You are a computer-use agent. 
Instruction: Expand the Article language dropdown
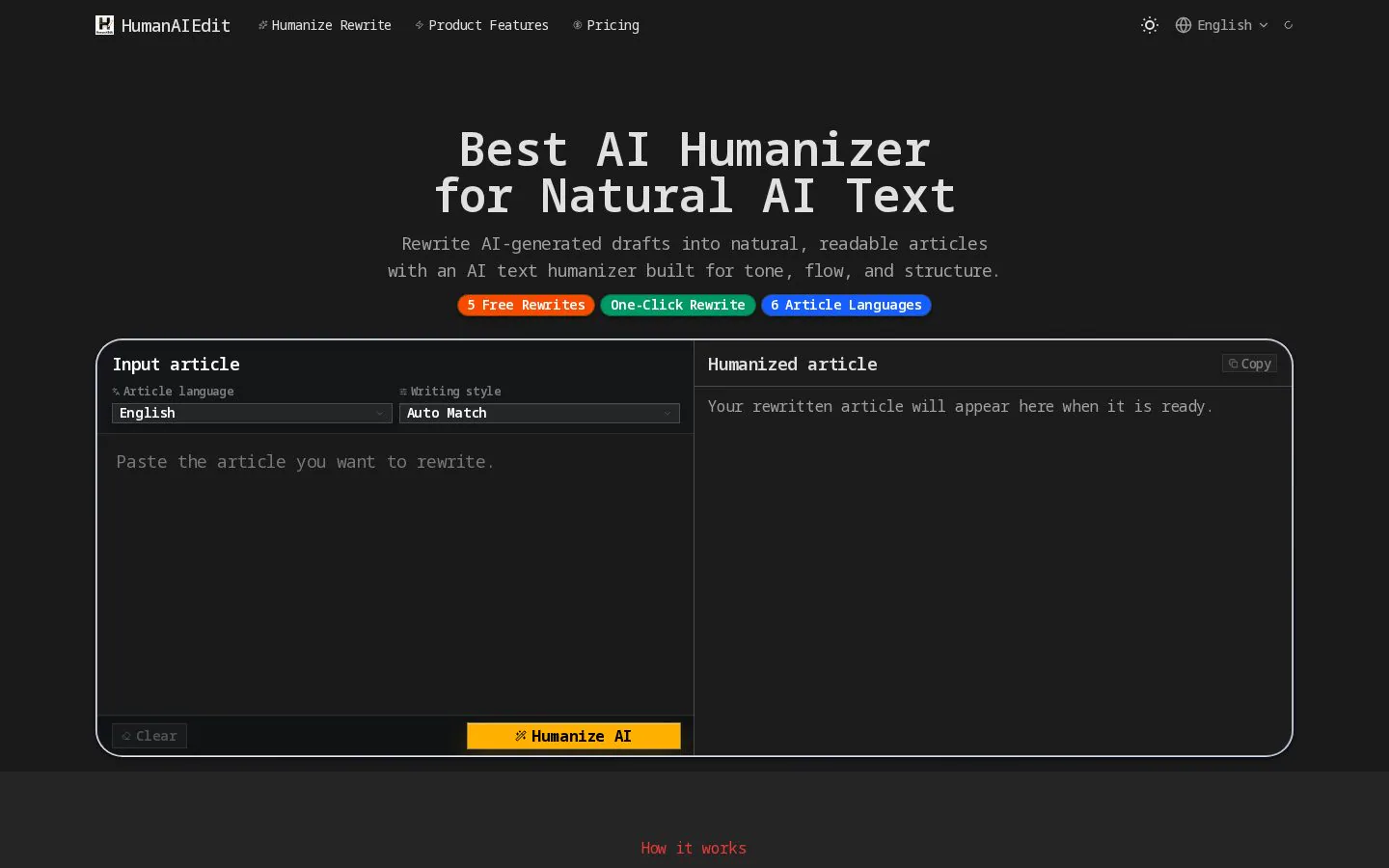252,413
